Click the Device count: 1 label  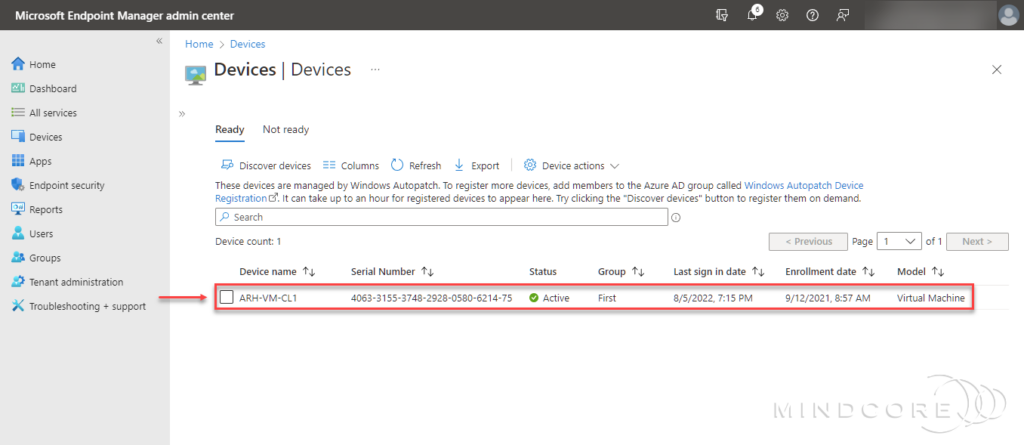click(x=248, y=241)
